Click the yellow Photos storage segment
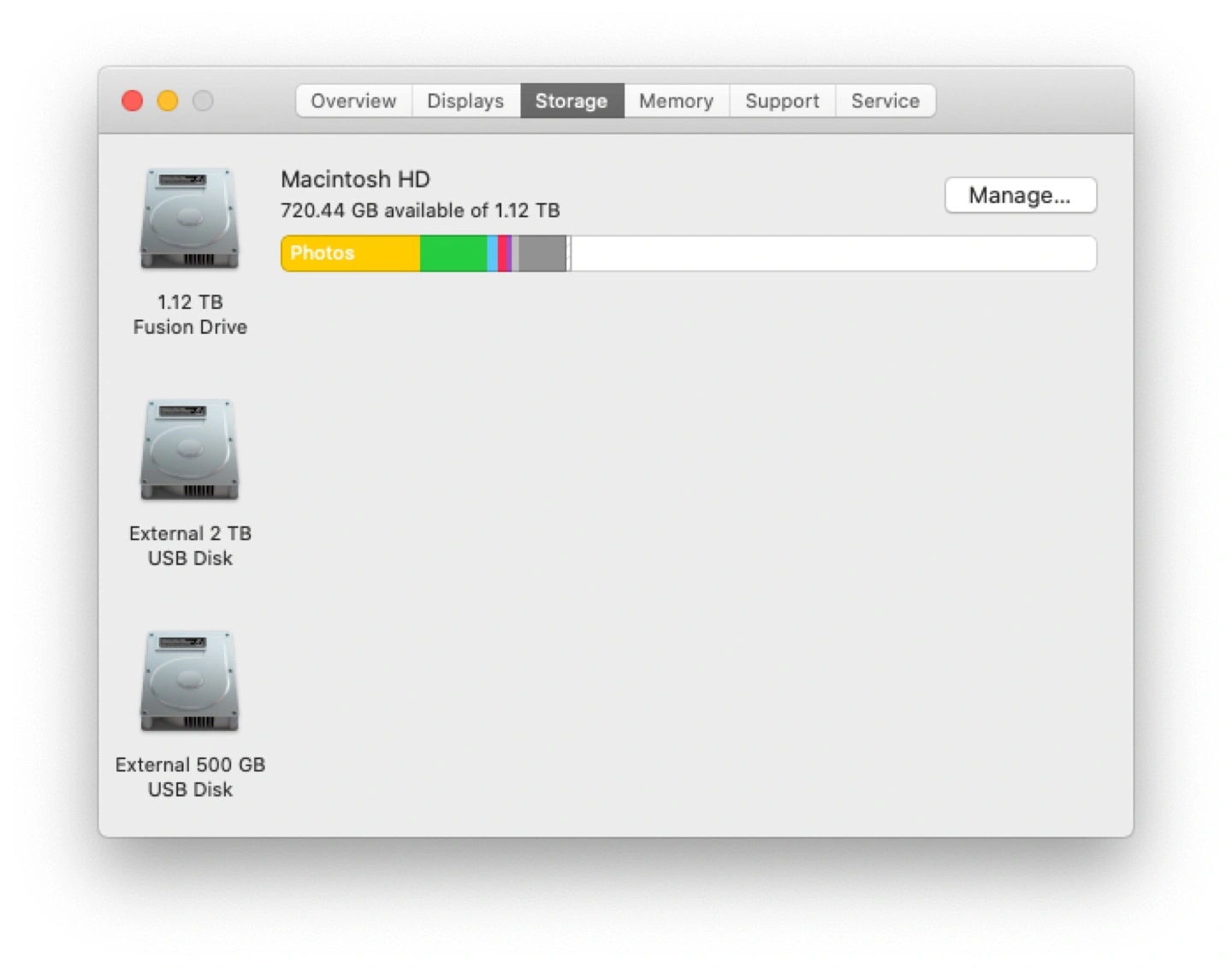Viewport: 1232px width, 968px height. [x=350, y=253]
